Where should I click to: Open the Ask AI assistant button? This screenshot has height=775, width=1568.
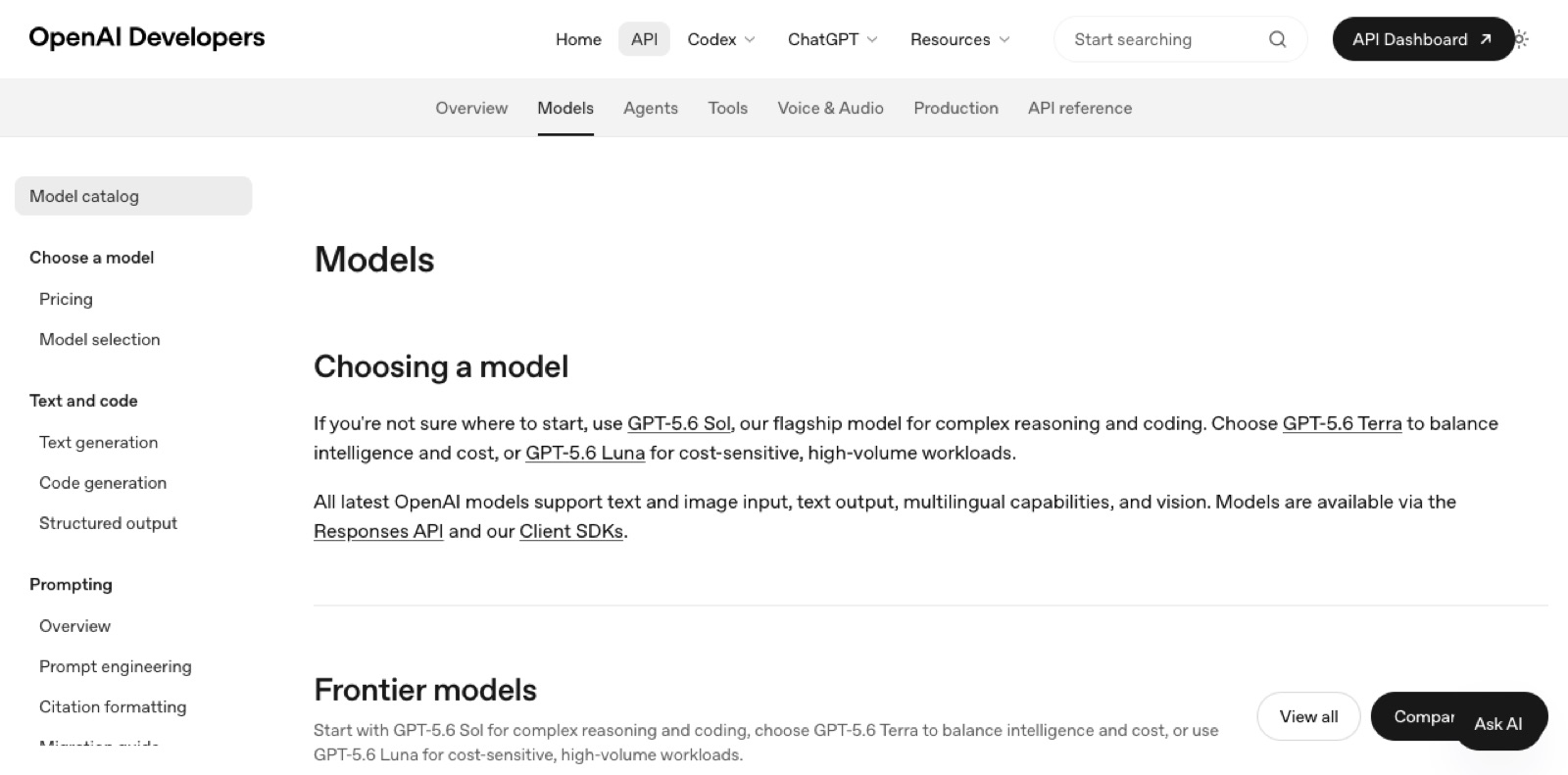(x=1497, y=723)
